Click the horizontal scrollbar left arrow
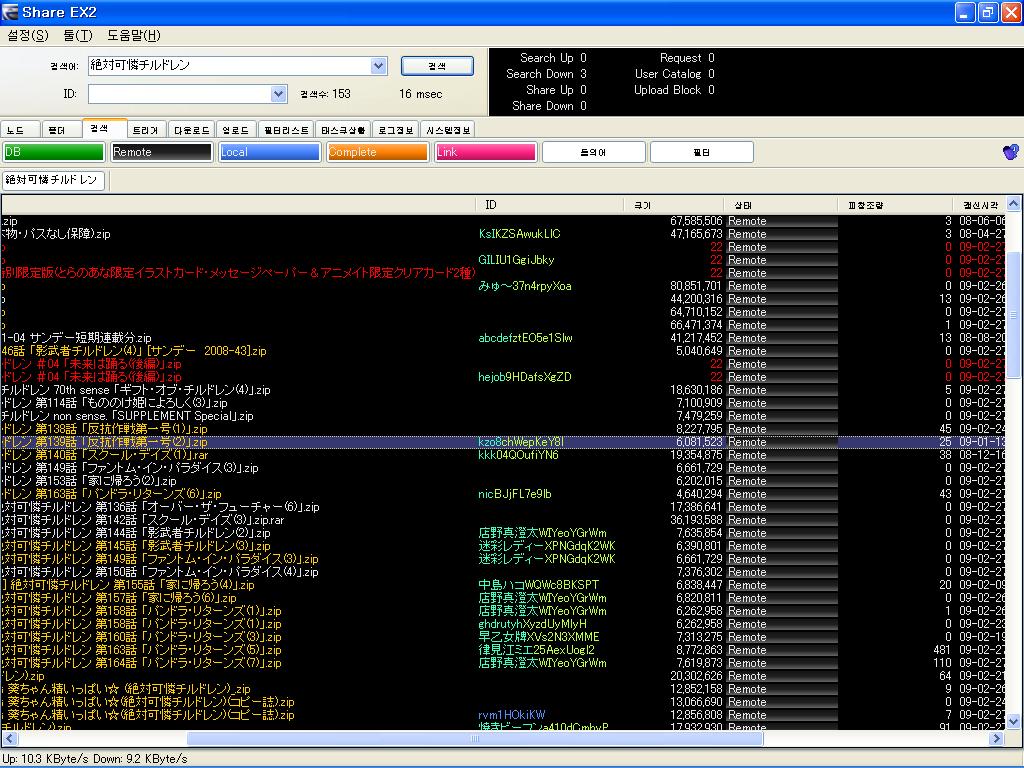Viewport: 1024px width, 768px height. click(x=9, y=739)
